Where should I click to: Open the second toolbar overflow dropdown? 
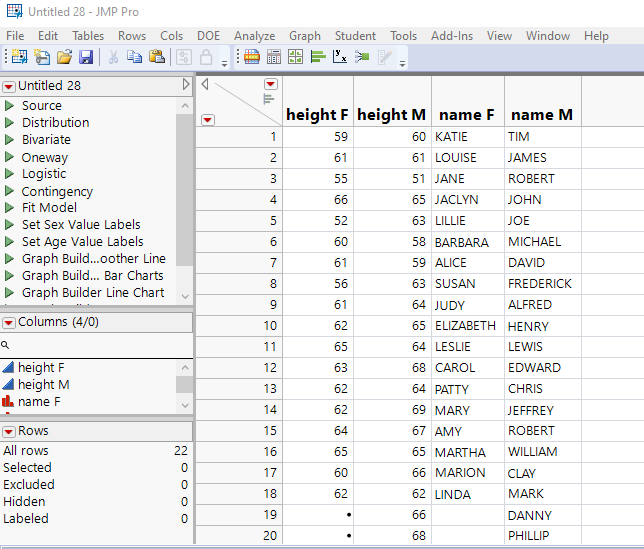(402, 64)
